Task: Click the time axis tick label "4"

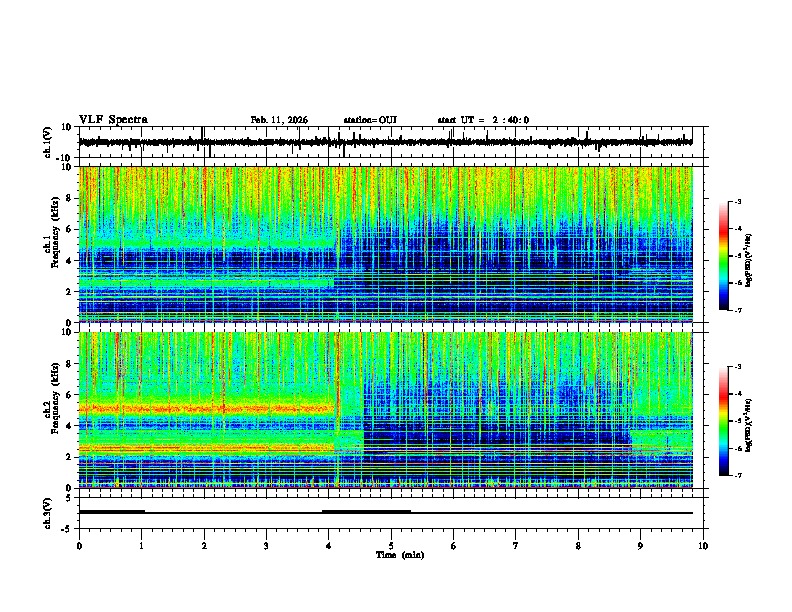Action: [329, 546]
